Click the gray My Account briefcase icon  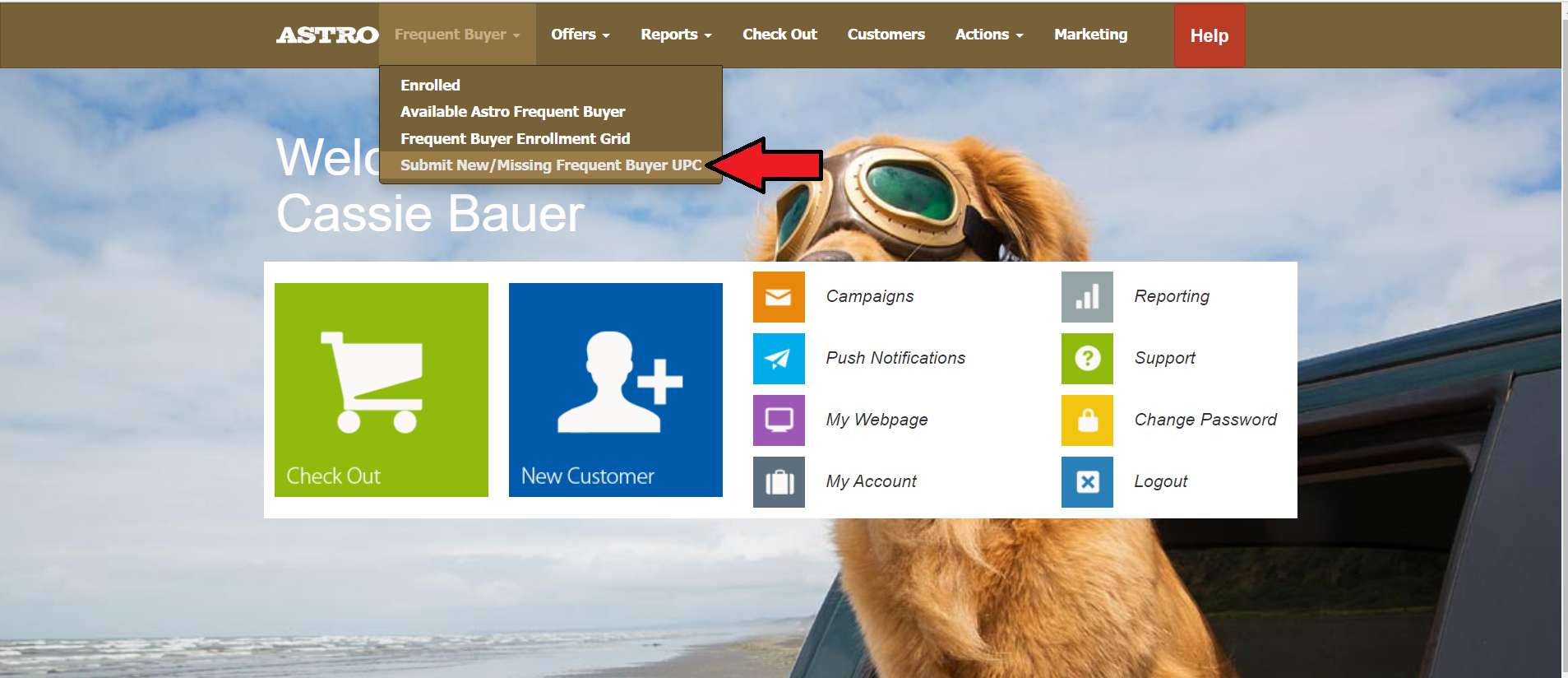[779, 482]
